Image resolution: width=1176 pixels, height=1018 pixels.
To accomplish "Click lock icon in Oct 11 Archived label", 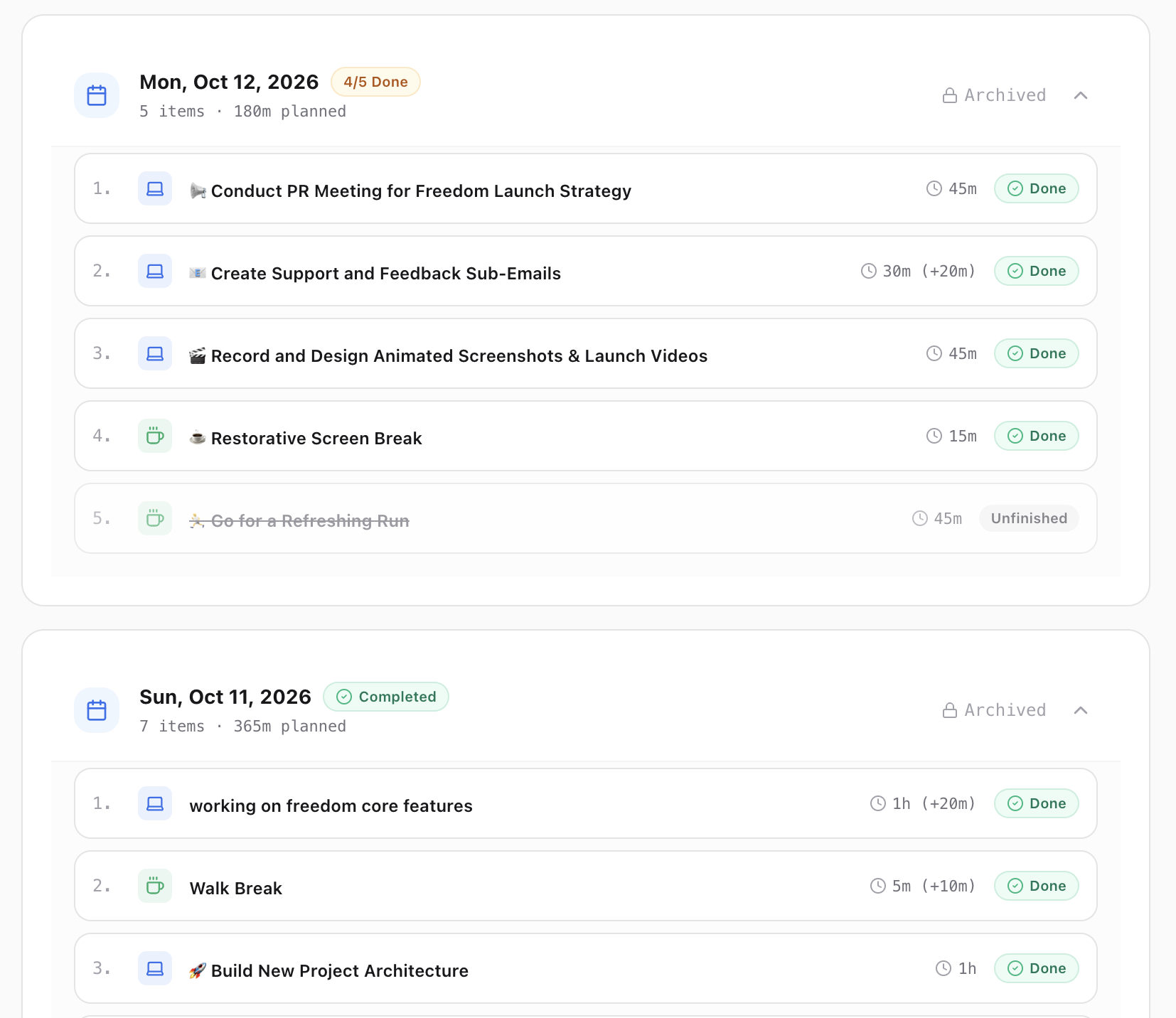I will [950, 710].
